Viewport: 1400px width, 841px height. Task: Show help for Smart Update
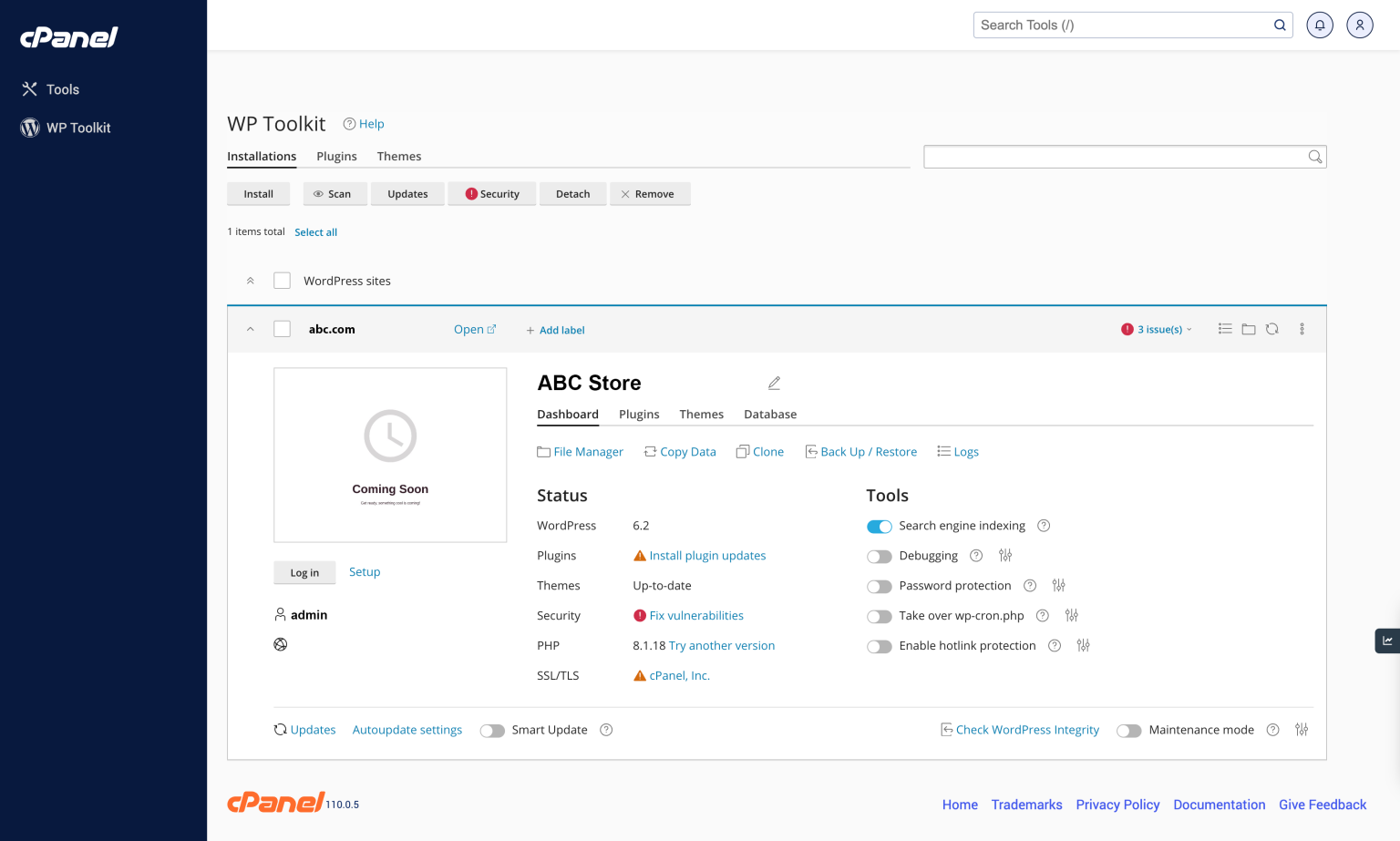click(x=606, y=730)
